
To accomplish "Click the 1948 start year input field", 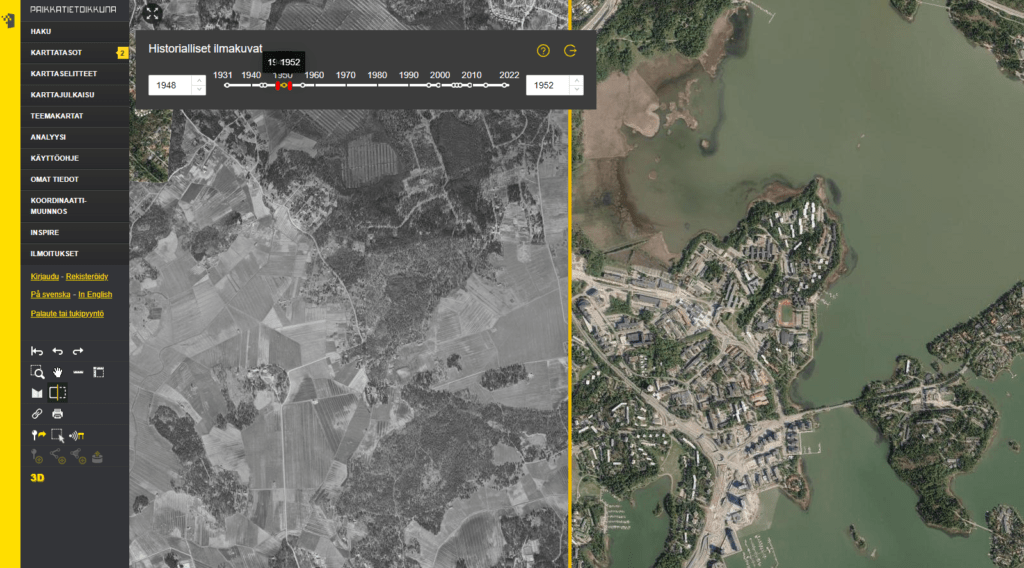I will point(168,85).
